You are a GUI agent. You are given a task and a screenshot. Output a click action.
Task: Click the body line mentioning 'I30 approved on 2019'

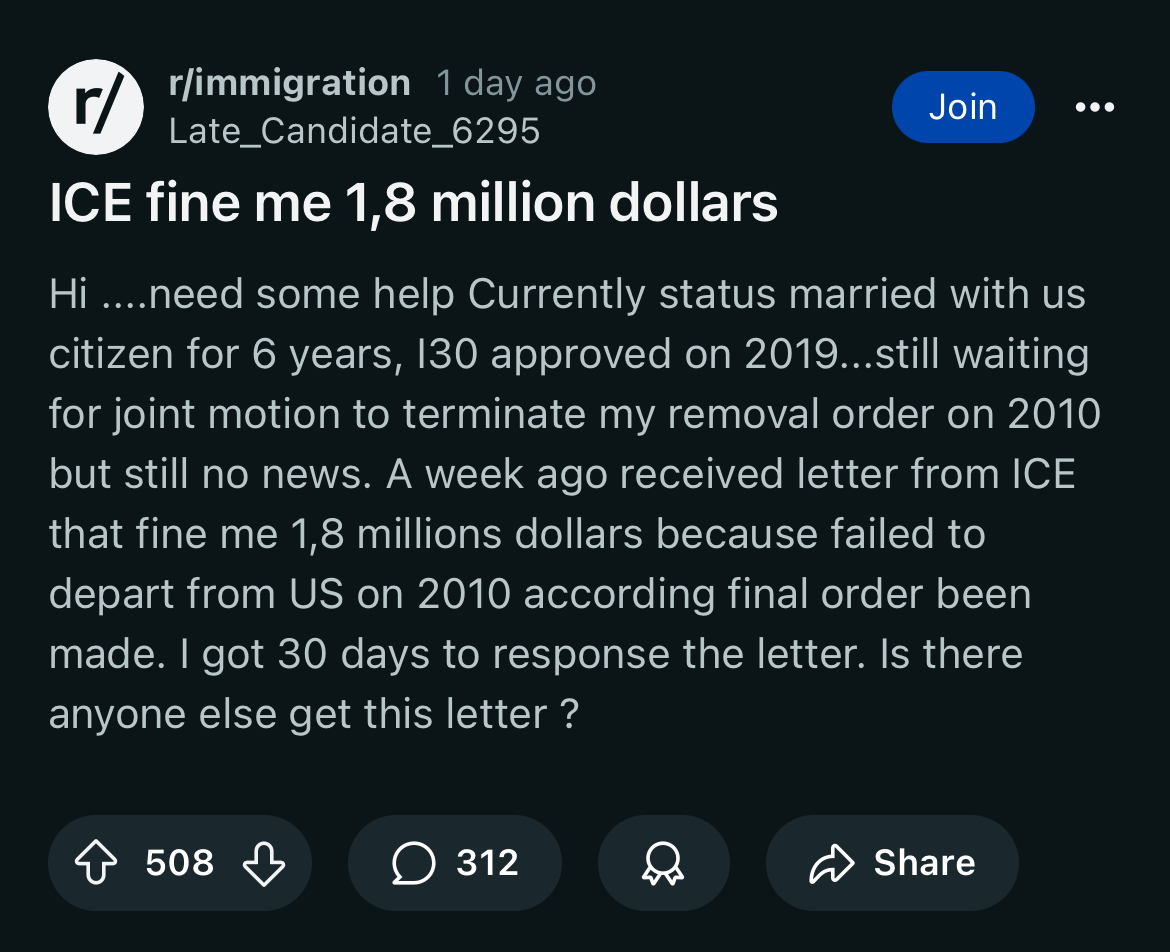tap(569, 354)
